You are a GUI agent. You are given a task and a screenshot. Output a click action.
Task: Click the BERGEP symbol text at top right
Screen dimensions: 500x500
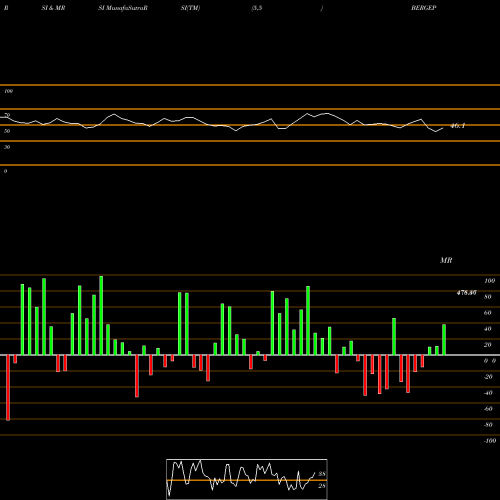[x=424, y=8]
